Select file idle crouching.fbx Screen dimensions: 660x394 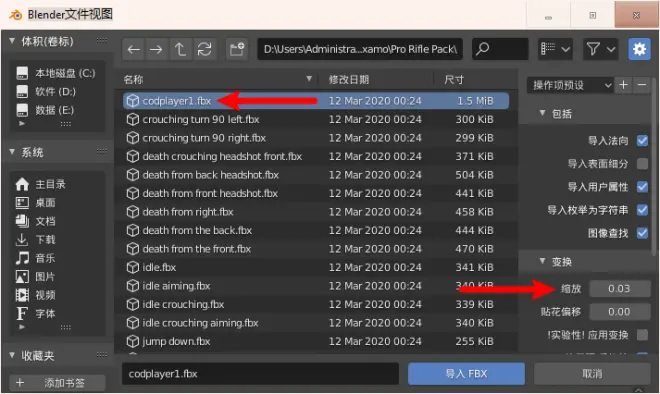(316, 305)
